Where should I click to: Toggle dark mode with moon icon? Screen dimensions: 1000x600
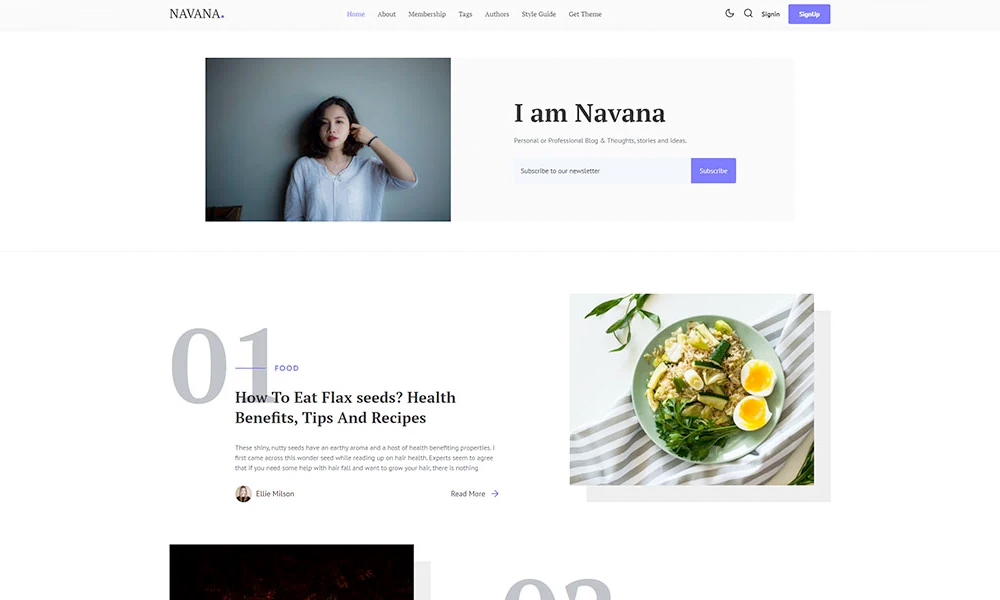point(730,13)
